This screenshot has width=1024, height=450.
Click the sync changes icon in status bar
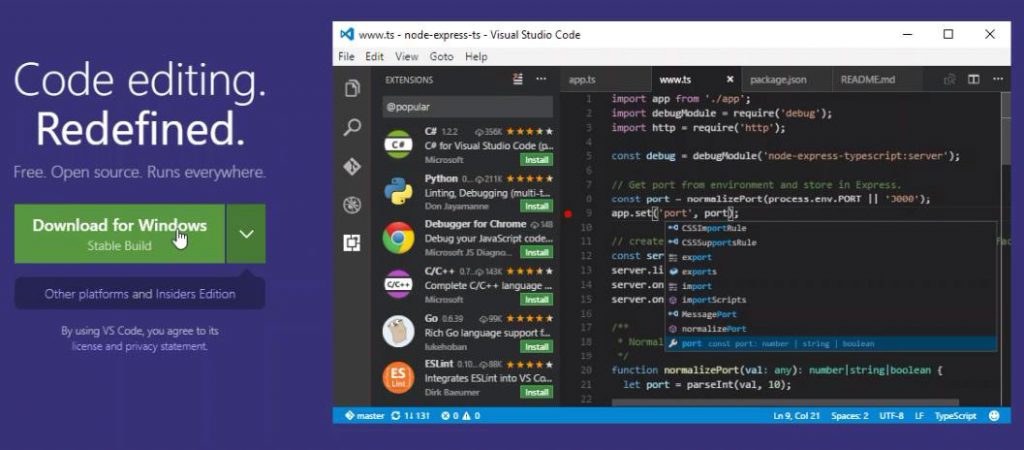pos(395,415)
